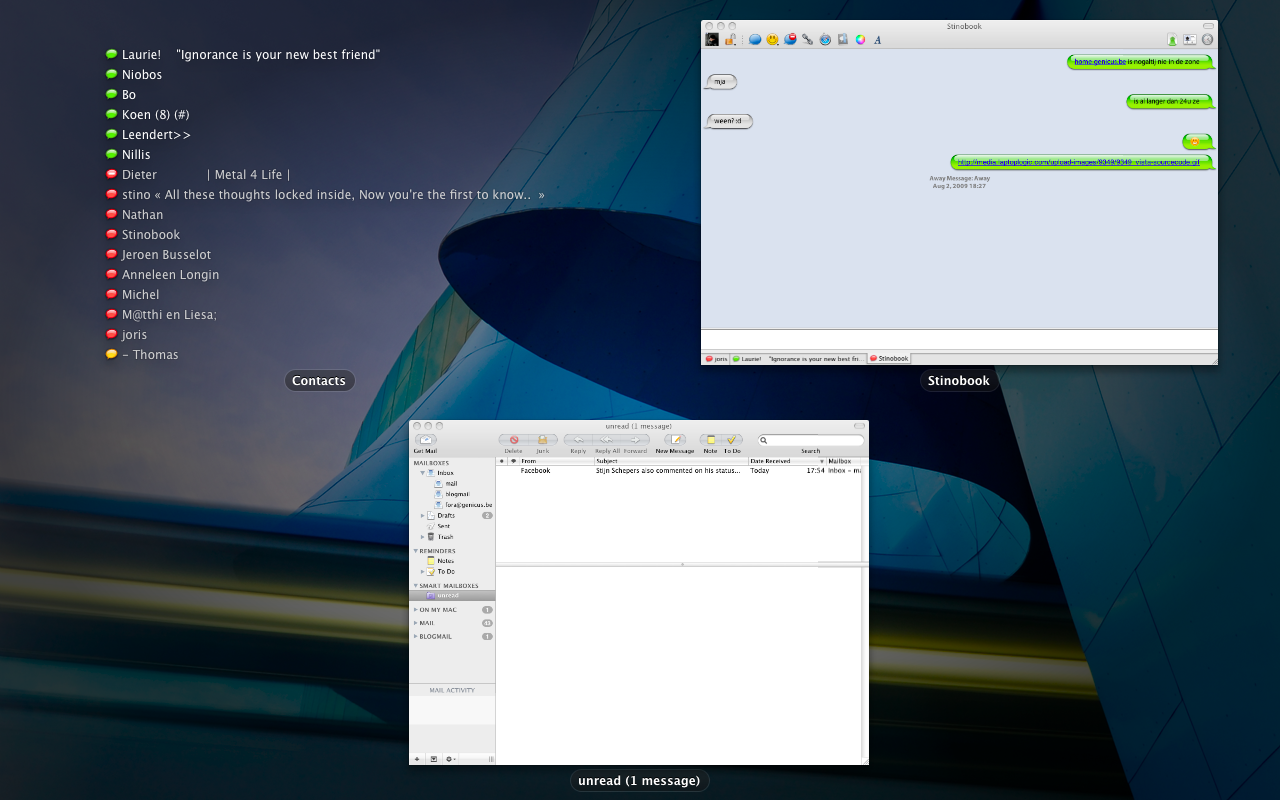Sort messages by Date Received column
Screen dimensions: 1280x800
pyautogui.click(x=787, y=461)
